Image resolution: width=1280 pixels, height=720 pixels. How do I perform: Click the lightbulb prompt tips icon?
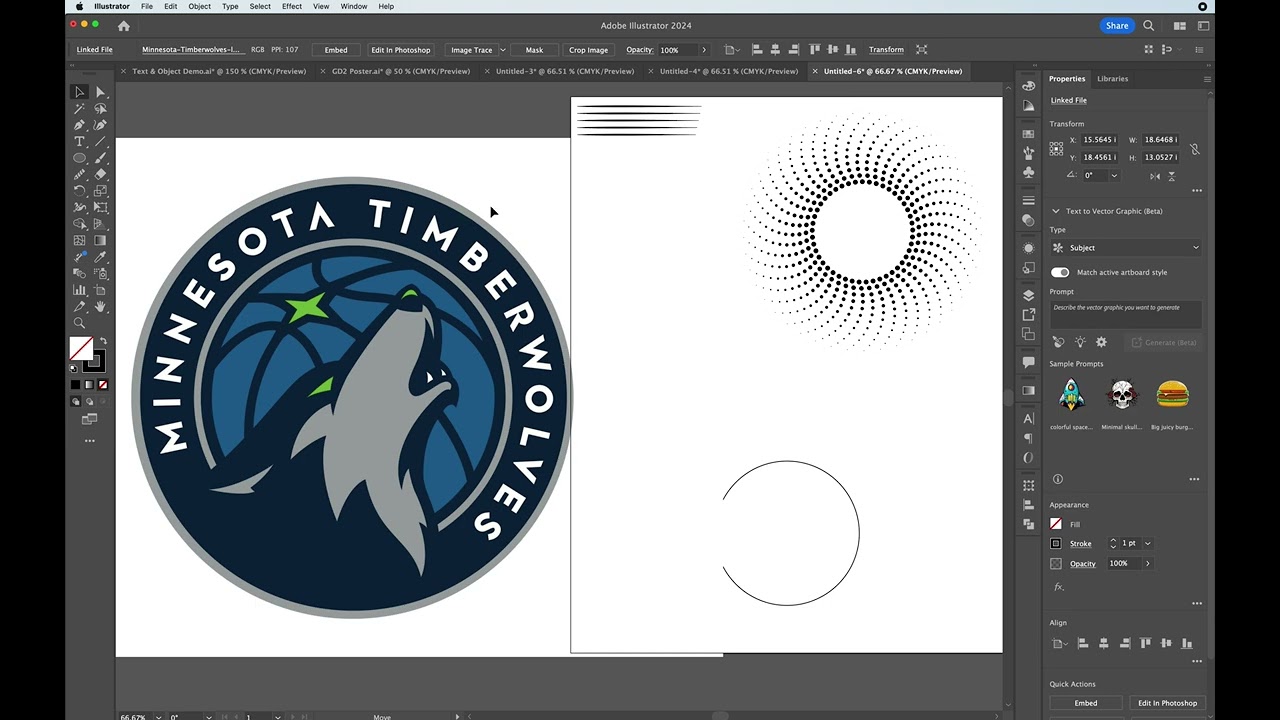pyautogui.click(x=1080, y=342)
